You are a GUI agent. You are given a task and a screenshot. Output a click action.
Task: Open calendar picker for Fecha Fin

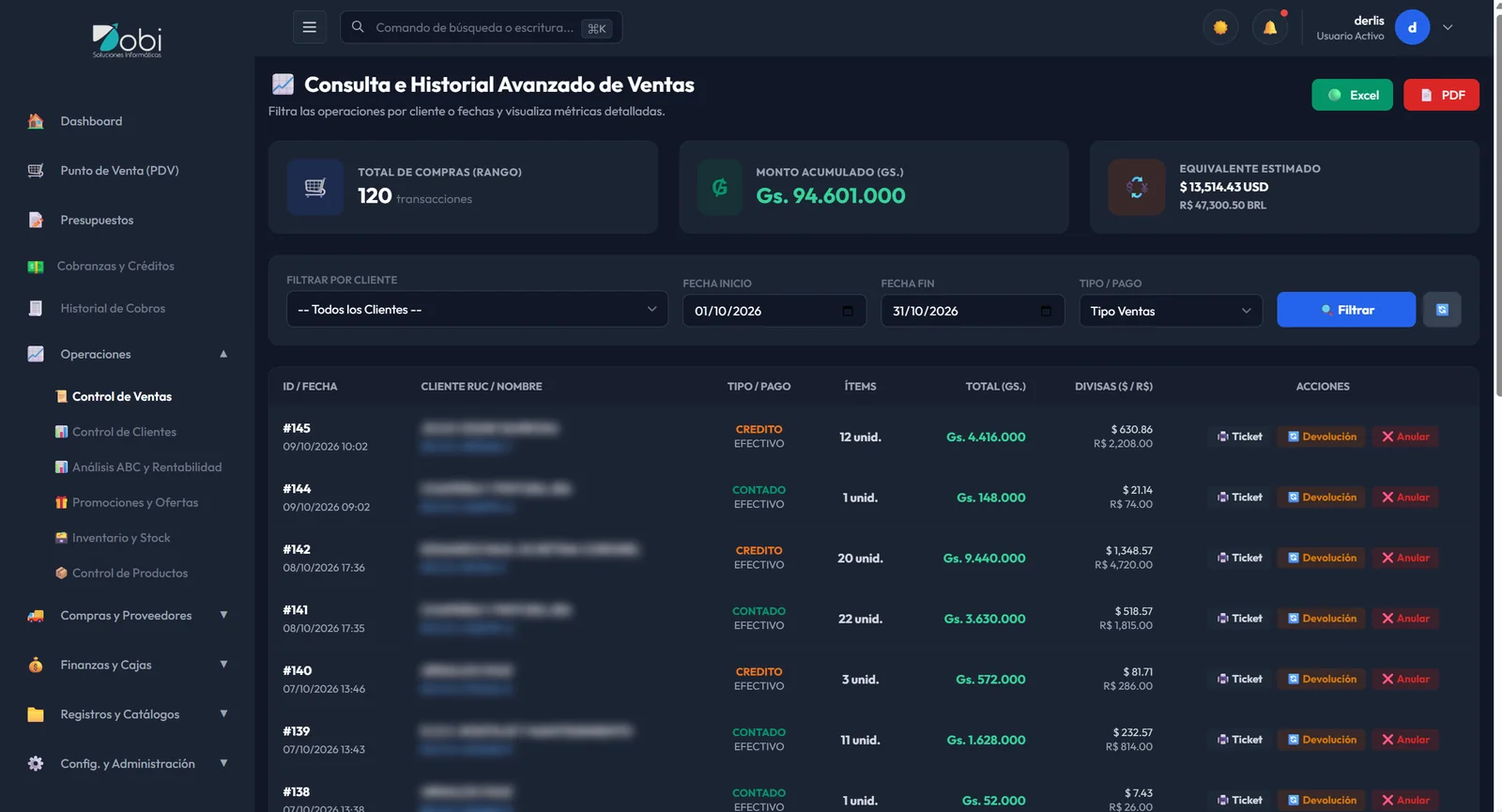coord(1046,311)
